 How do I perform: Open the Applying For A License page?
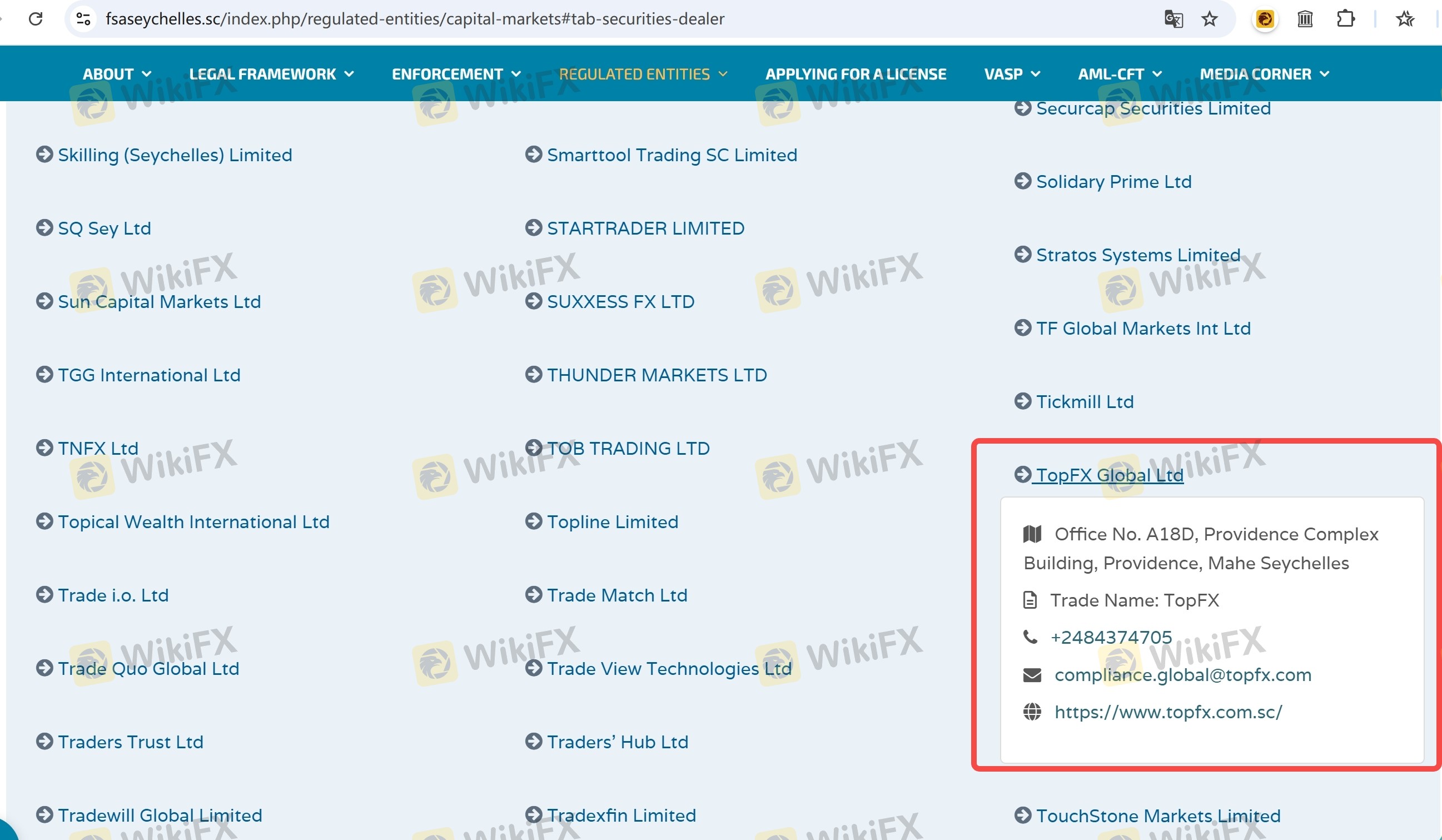coord(856,74)
